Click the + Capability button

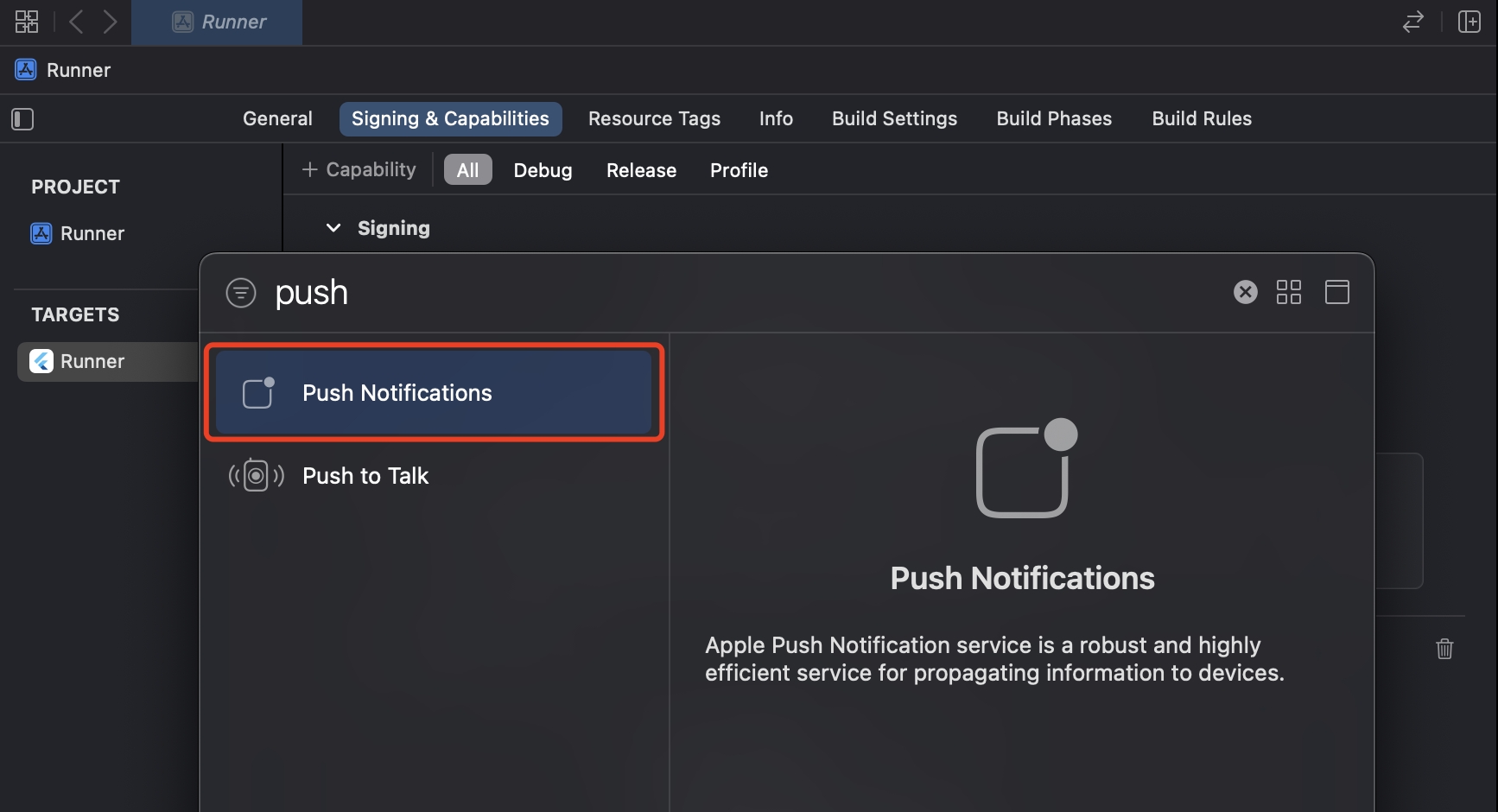coord(359,170)
